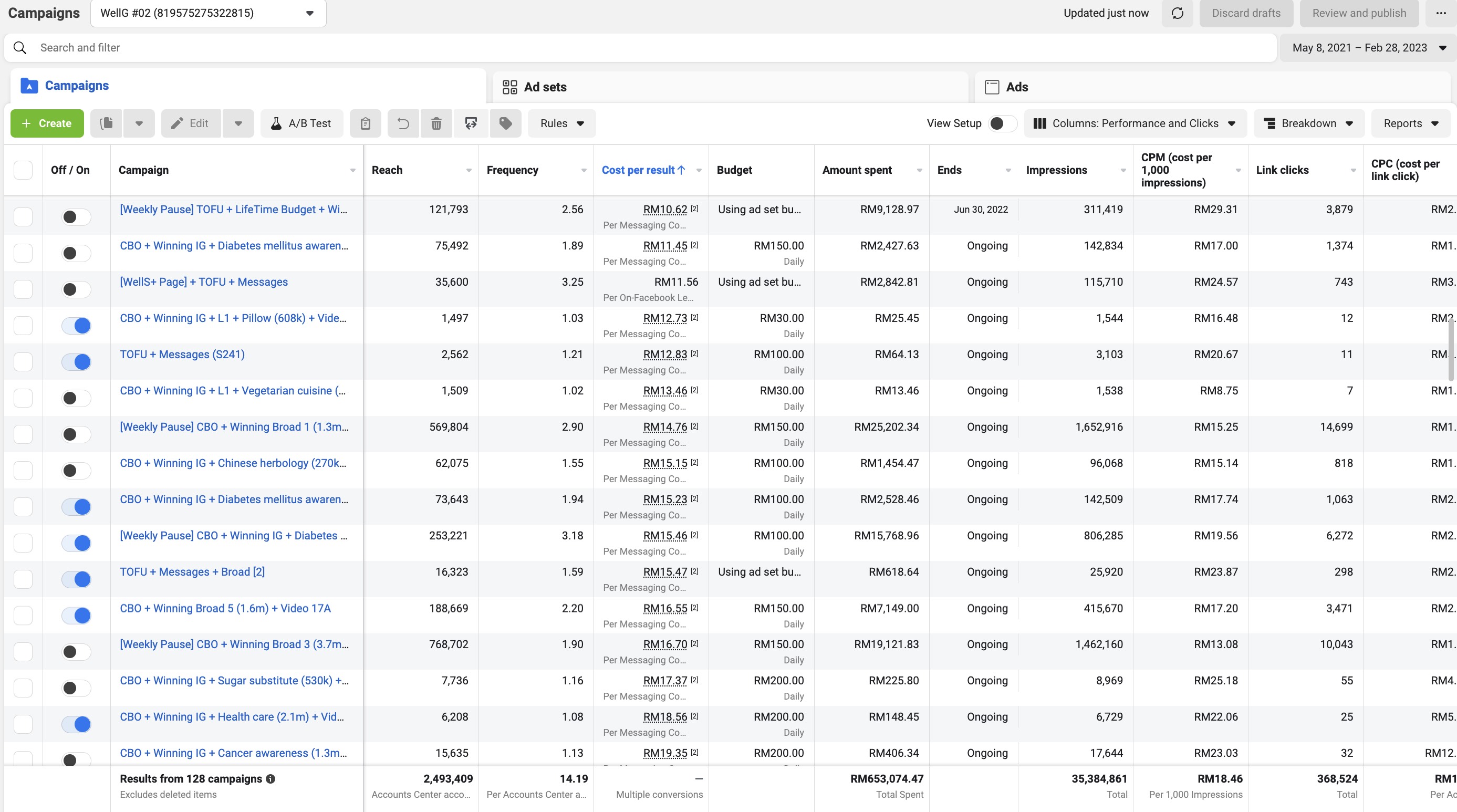The width and height of the screenshot is (1457, 812).
Task: Turn off TOFU + Messages (S241) campaign
Action: coord(76,362)
